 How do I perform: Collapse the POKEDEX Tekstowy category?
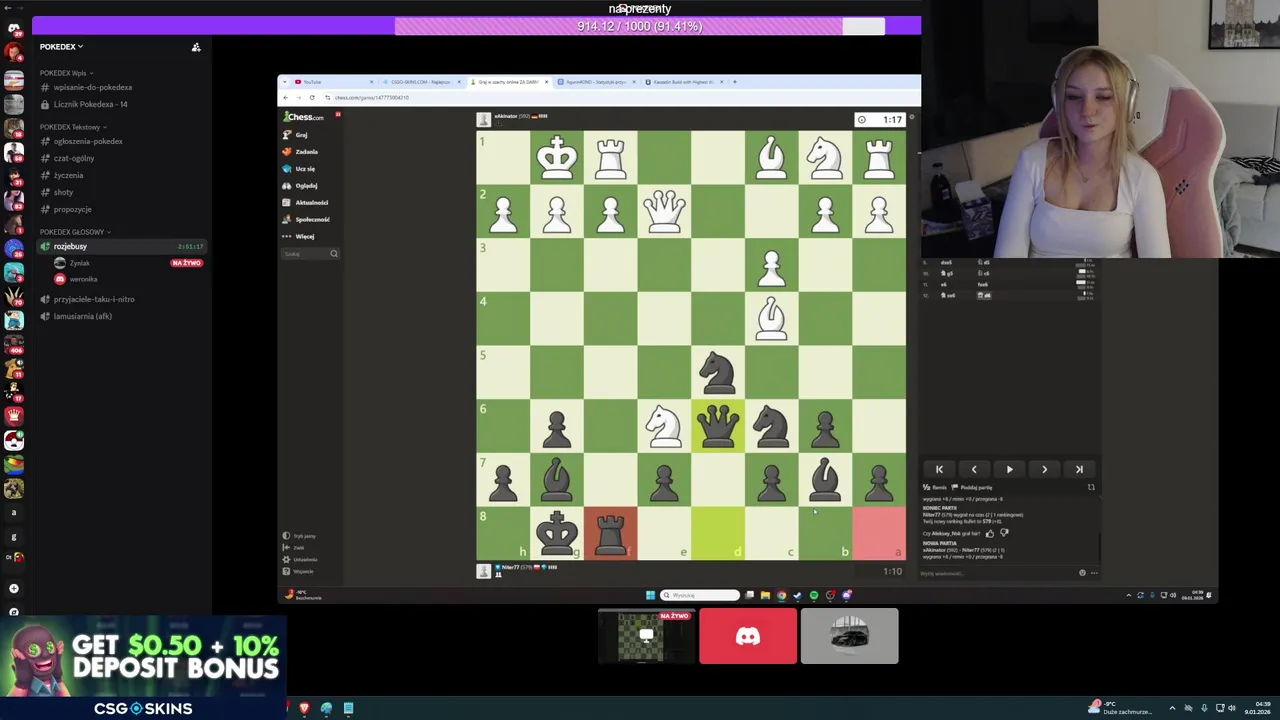(72, 127)
